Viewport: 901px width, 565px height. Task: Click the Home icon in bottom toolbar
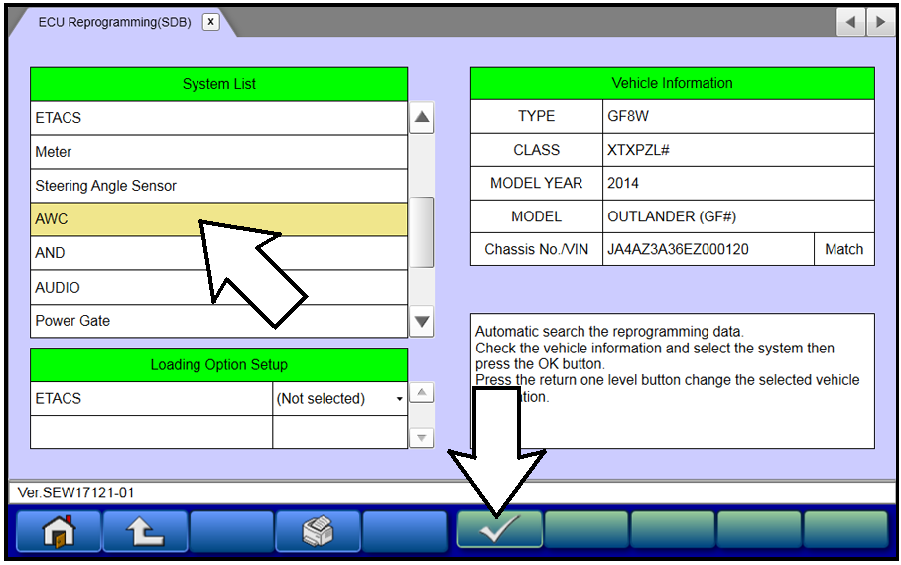point(58,530)
